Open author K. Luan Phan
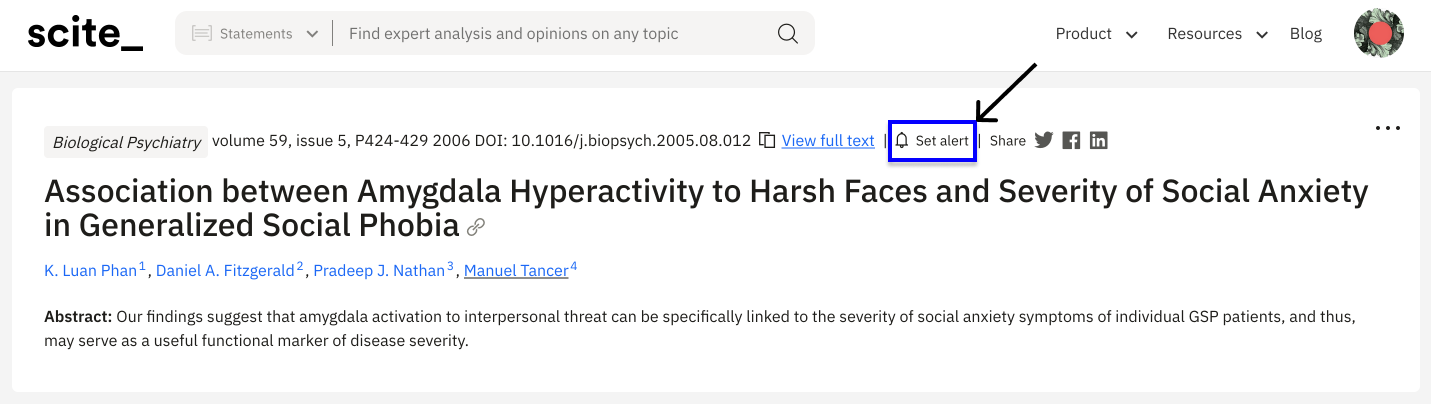The height and width of the screenshot is (404, 1431). click(90, 271)
